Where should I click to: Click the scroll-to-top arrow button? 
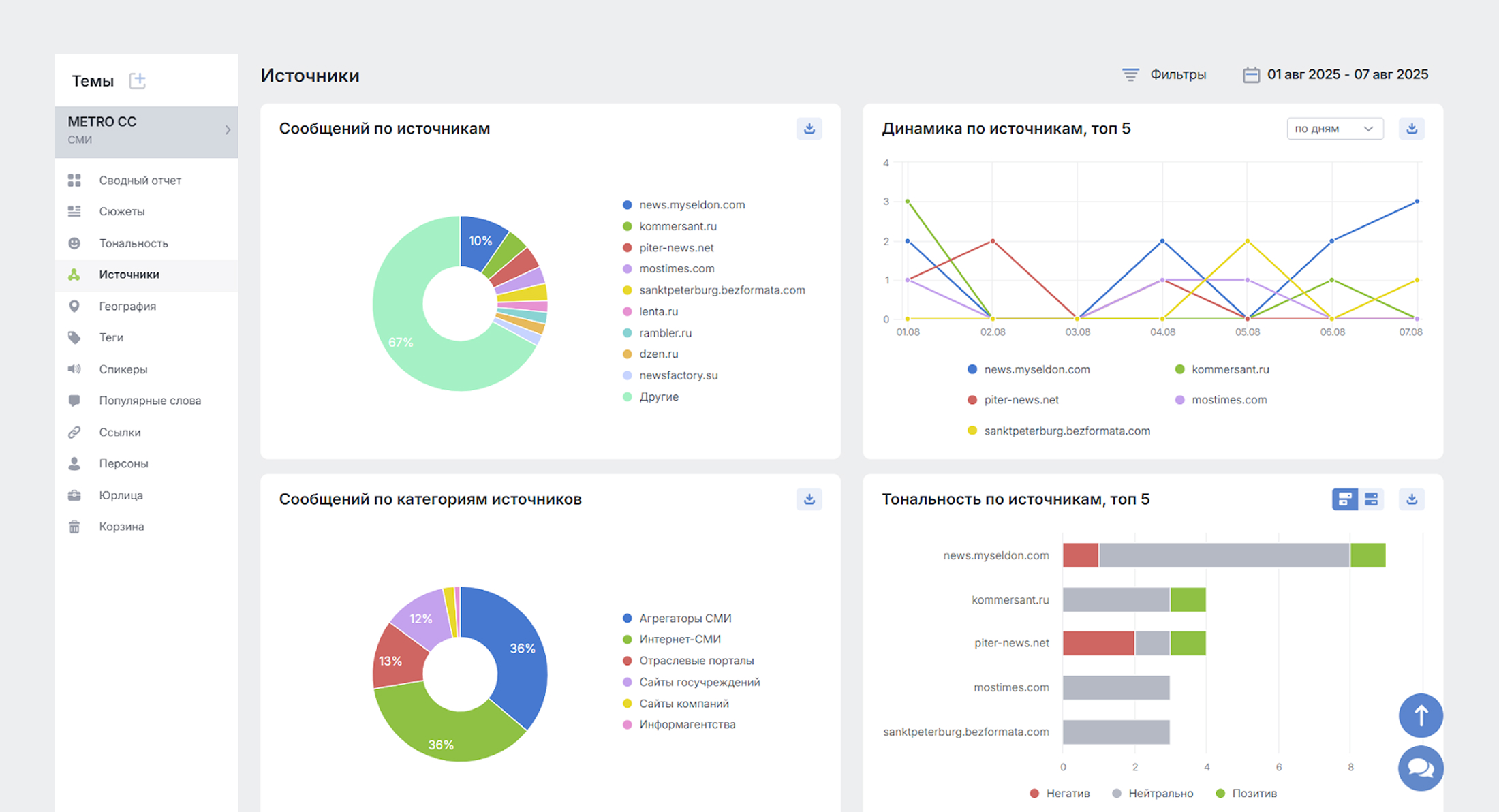pyautogui.click(x=1421, y=715)
